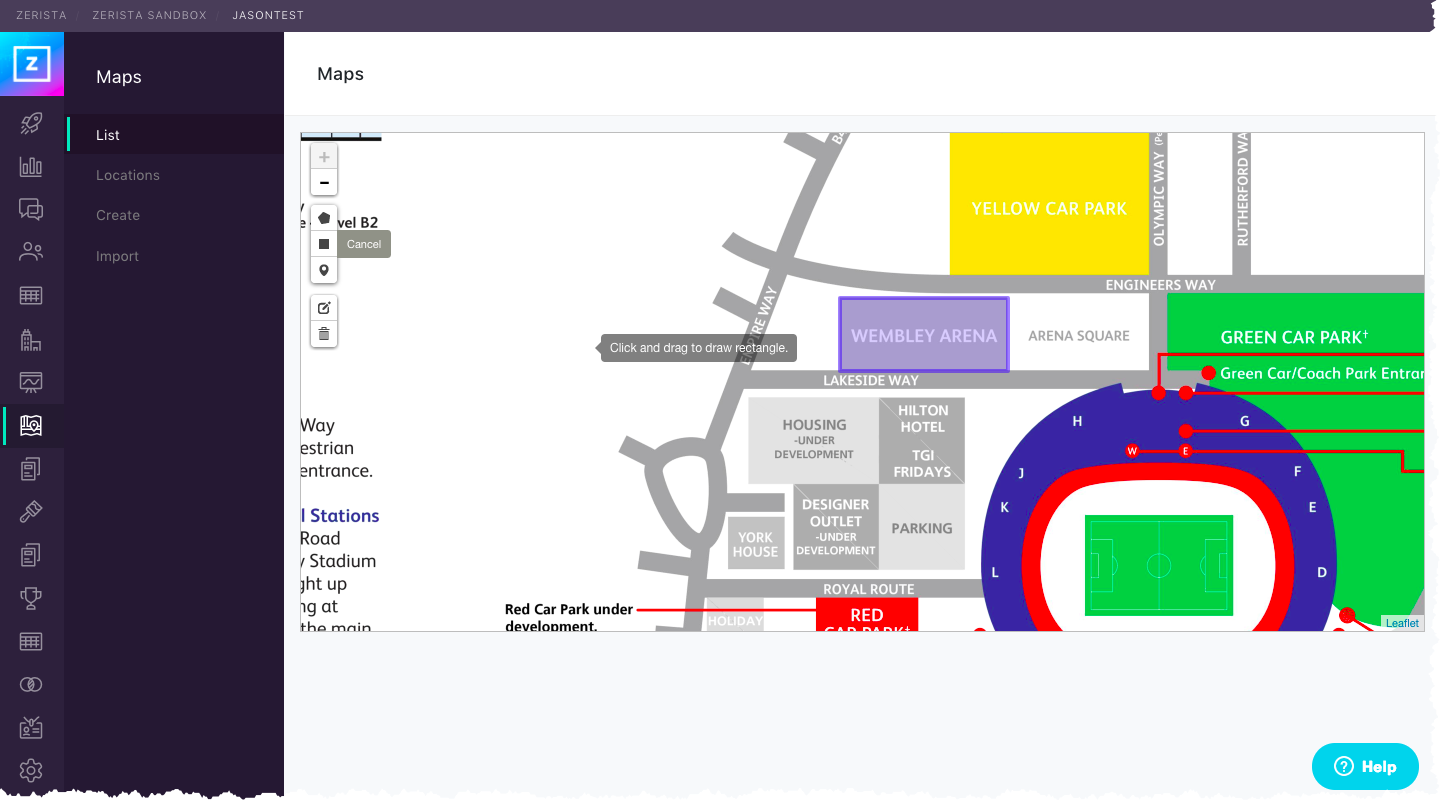Open the documents icon below the maps icon

pos(31,468)
